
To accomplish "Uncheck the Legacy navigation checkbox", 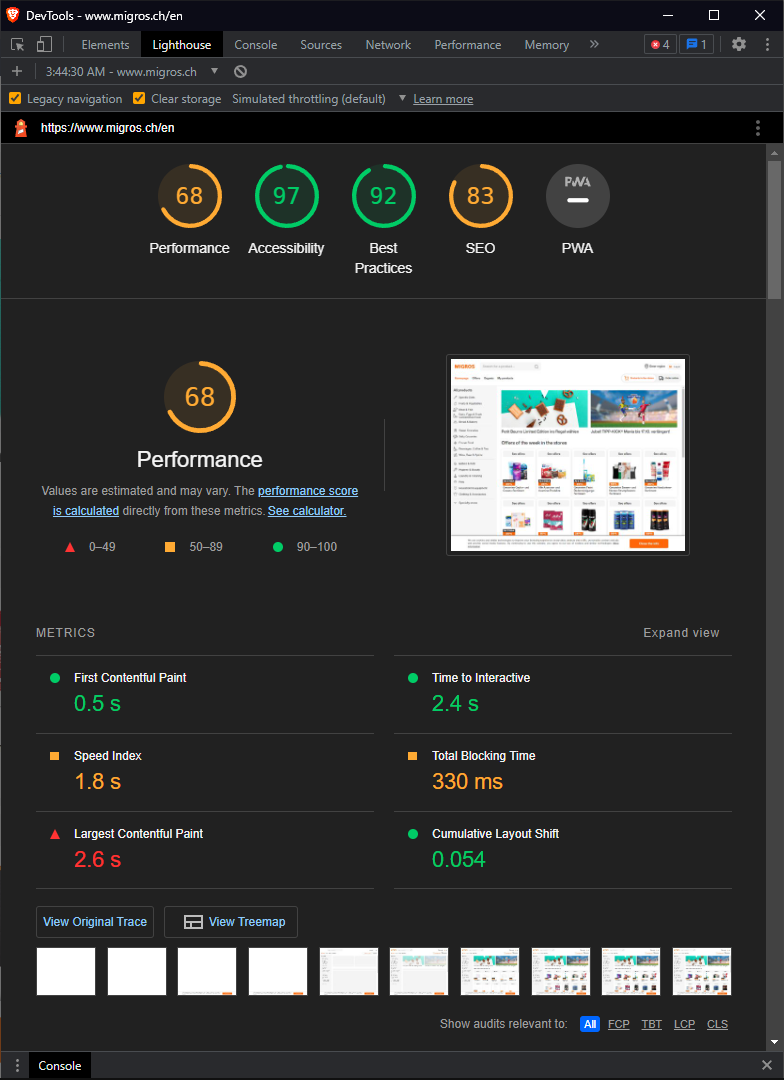I will point(14,98).
